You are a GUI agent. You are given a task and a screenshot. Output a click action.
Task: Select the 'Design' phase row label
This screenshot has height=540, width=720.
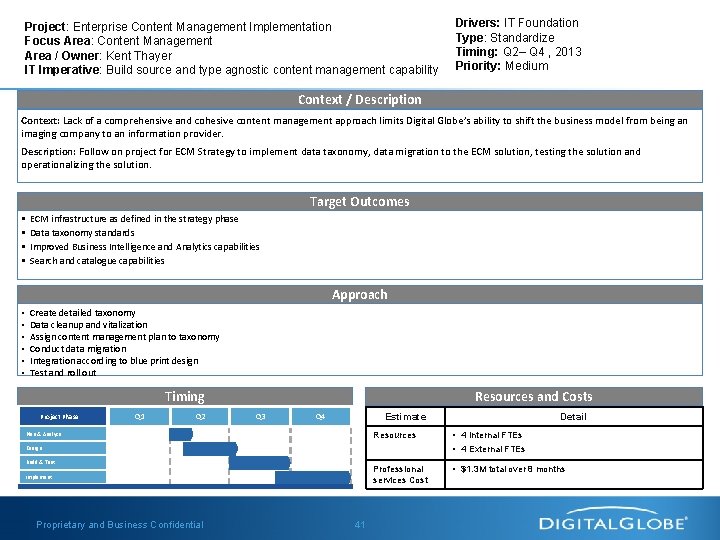[x=63, y=448]
